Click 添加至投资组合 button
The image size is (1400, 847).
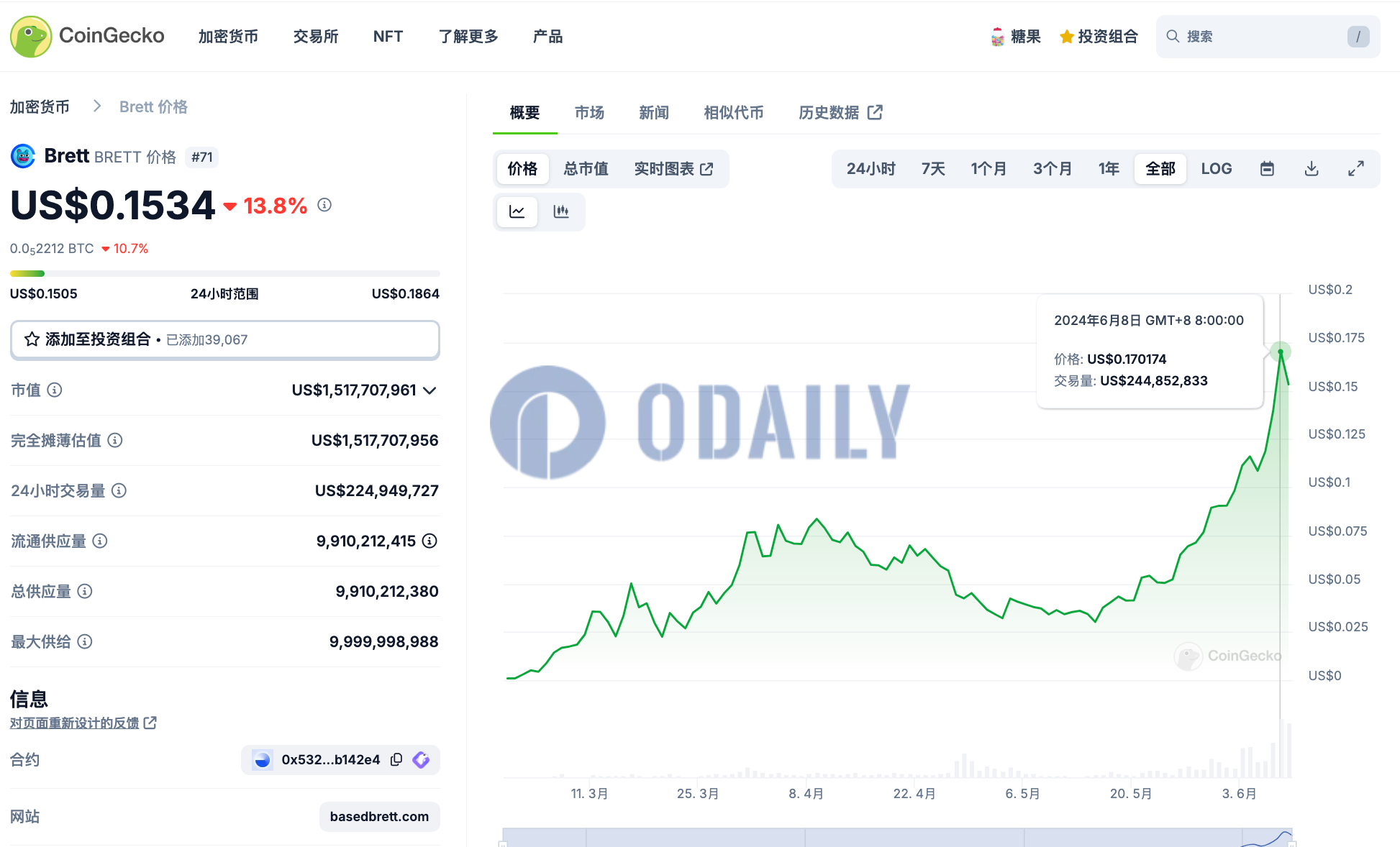[225, 339]
